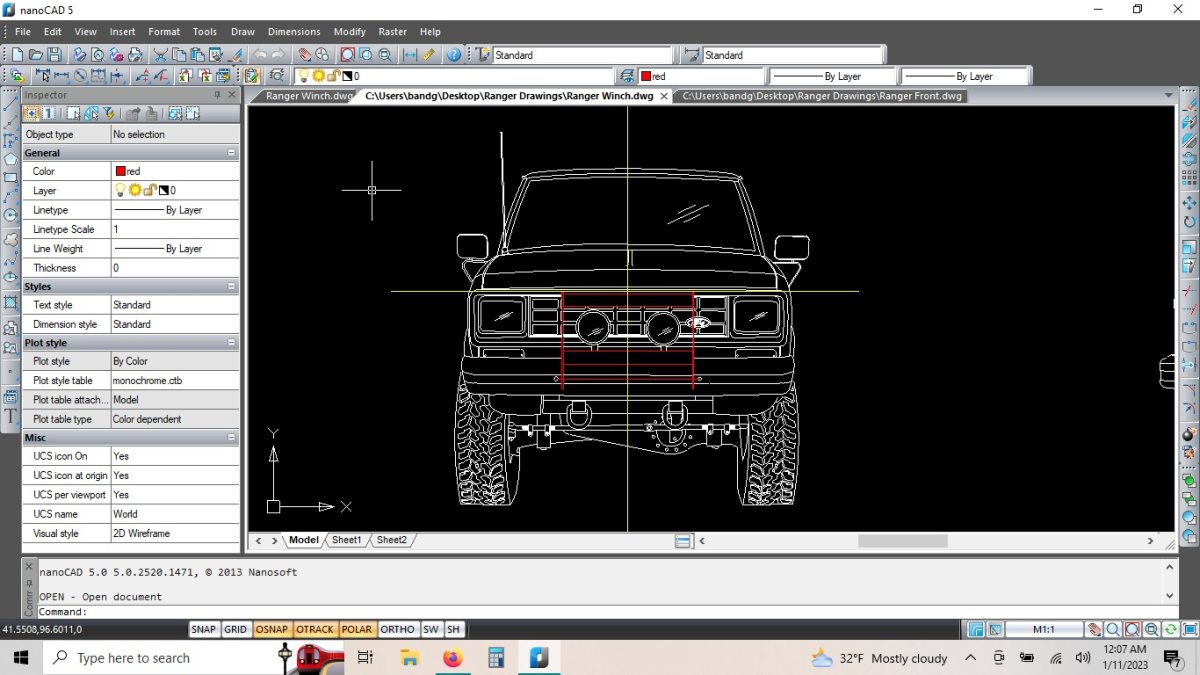Open the linetype By Layer dropdown
This screenshot has width=1200, height=675.
[831, 76]
